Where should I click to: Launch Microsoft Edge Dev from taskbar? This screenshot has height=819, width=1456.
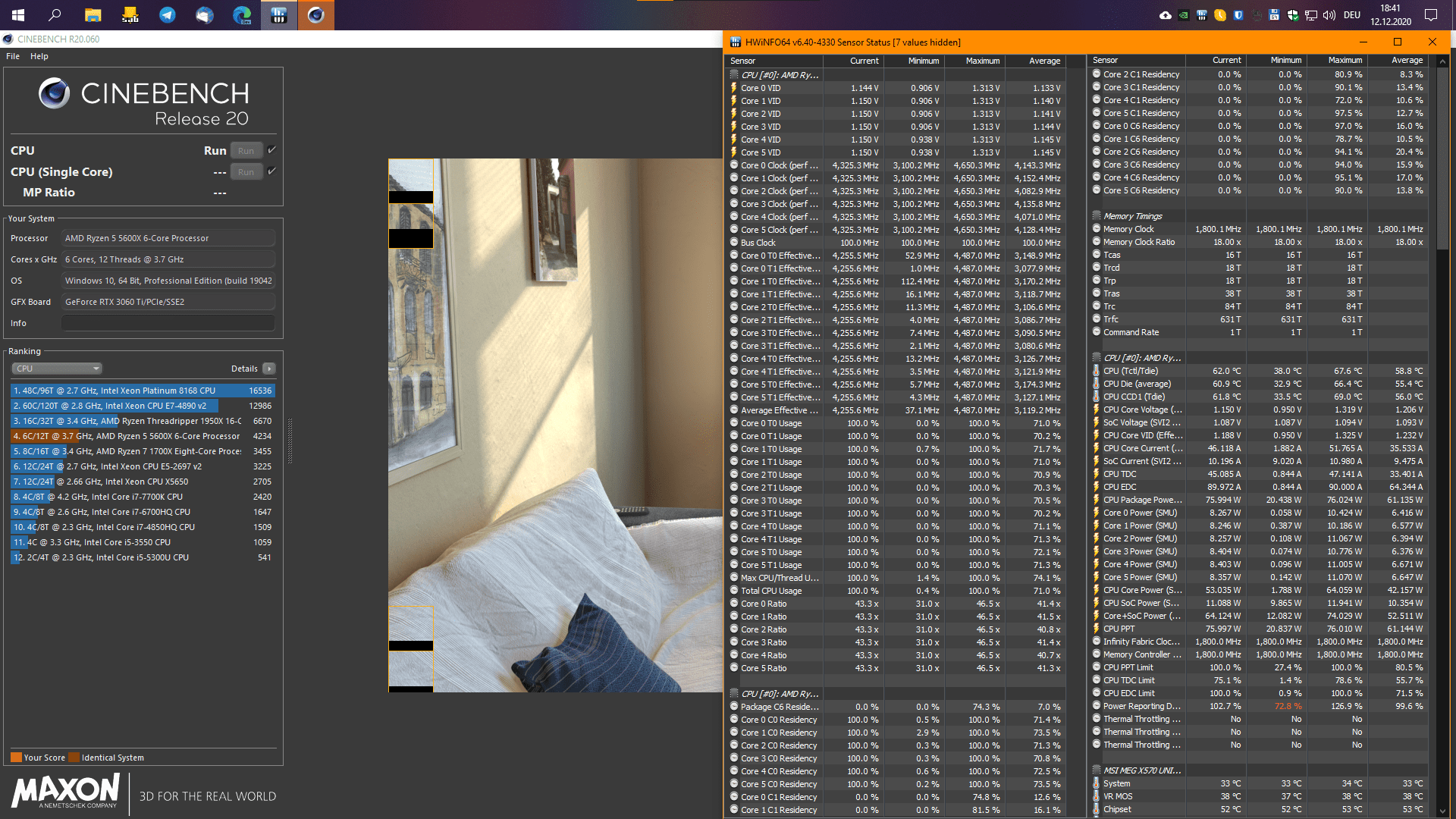[241, 15]
